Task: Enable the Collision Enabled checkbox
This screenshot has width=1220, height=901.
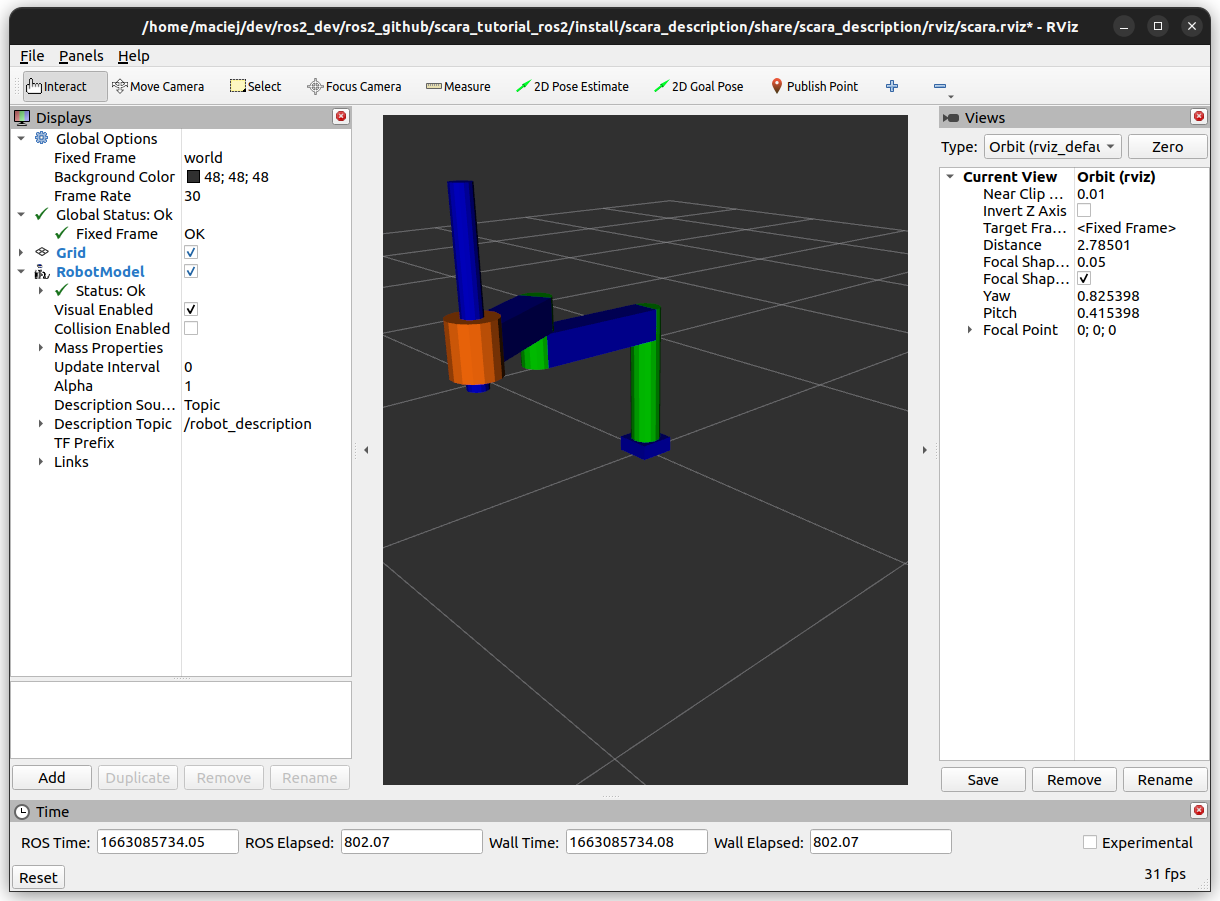Action: [x=191, y=329]
